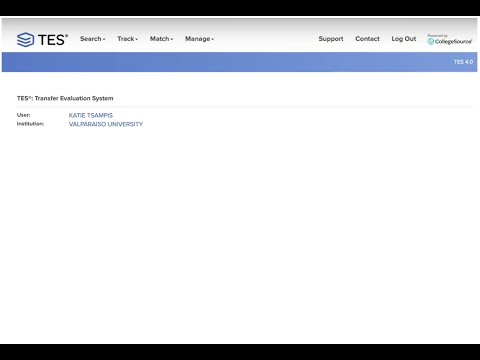Open the Search dropdown menu

tap(92, 39)
